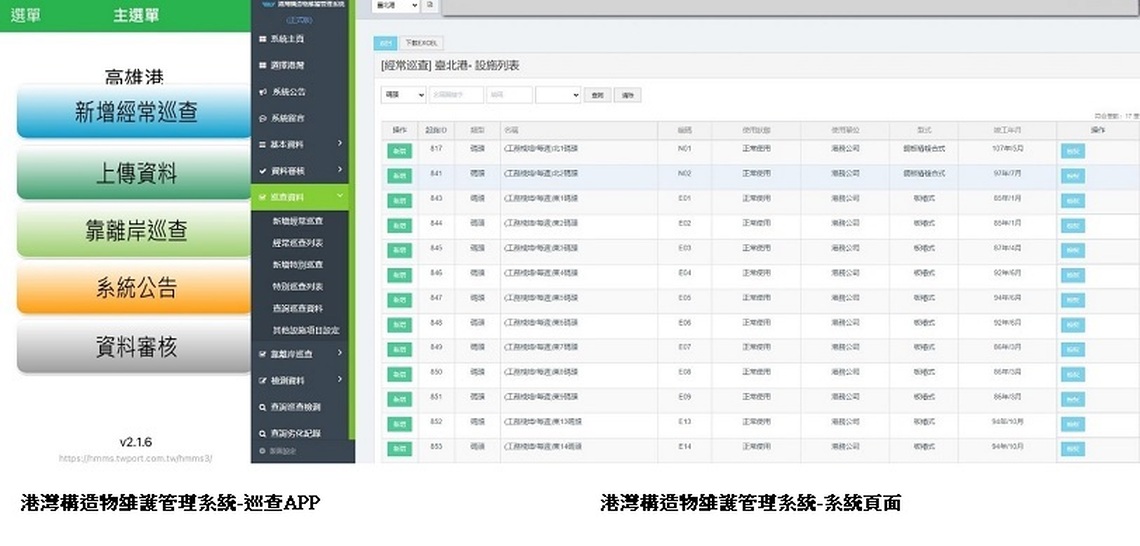This screenshot has height=546, width=1140.
Task: Tap the 資料審核 gray button in the app
Action: click(135, 347)
